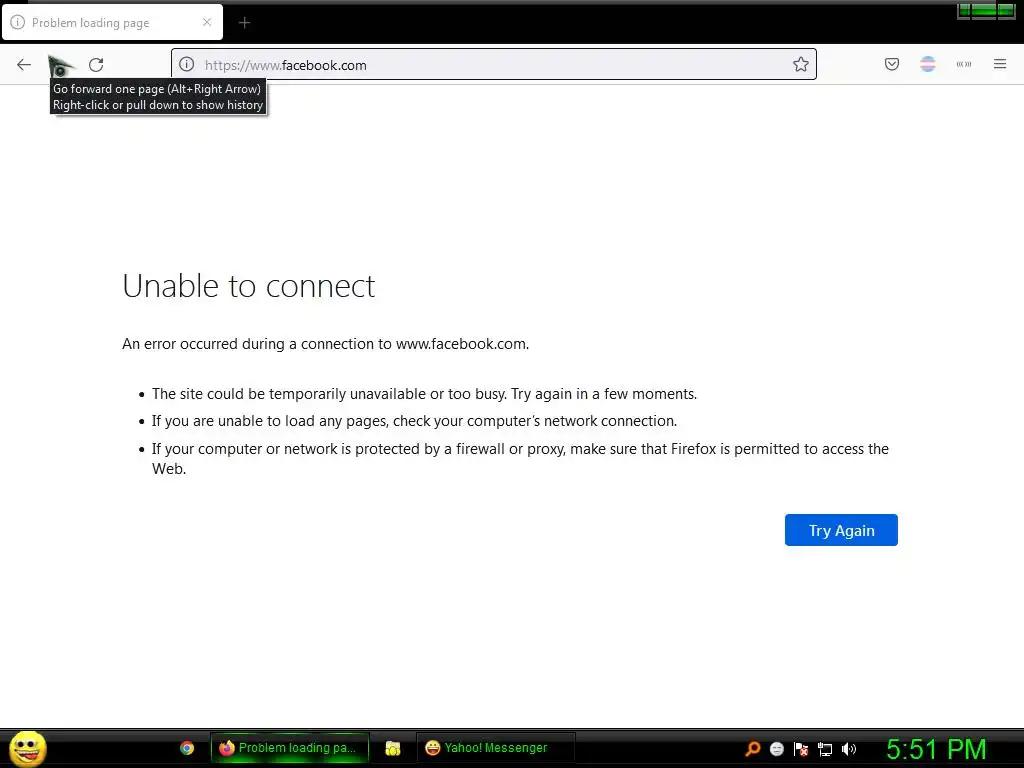Image resolution: width=1024 pixels, height=768 pixels.
Task: Click the round gray face tray icon
Action: click(776, 749)
